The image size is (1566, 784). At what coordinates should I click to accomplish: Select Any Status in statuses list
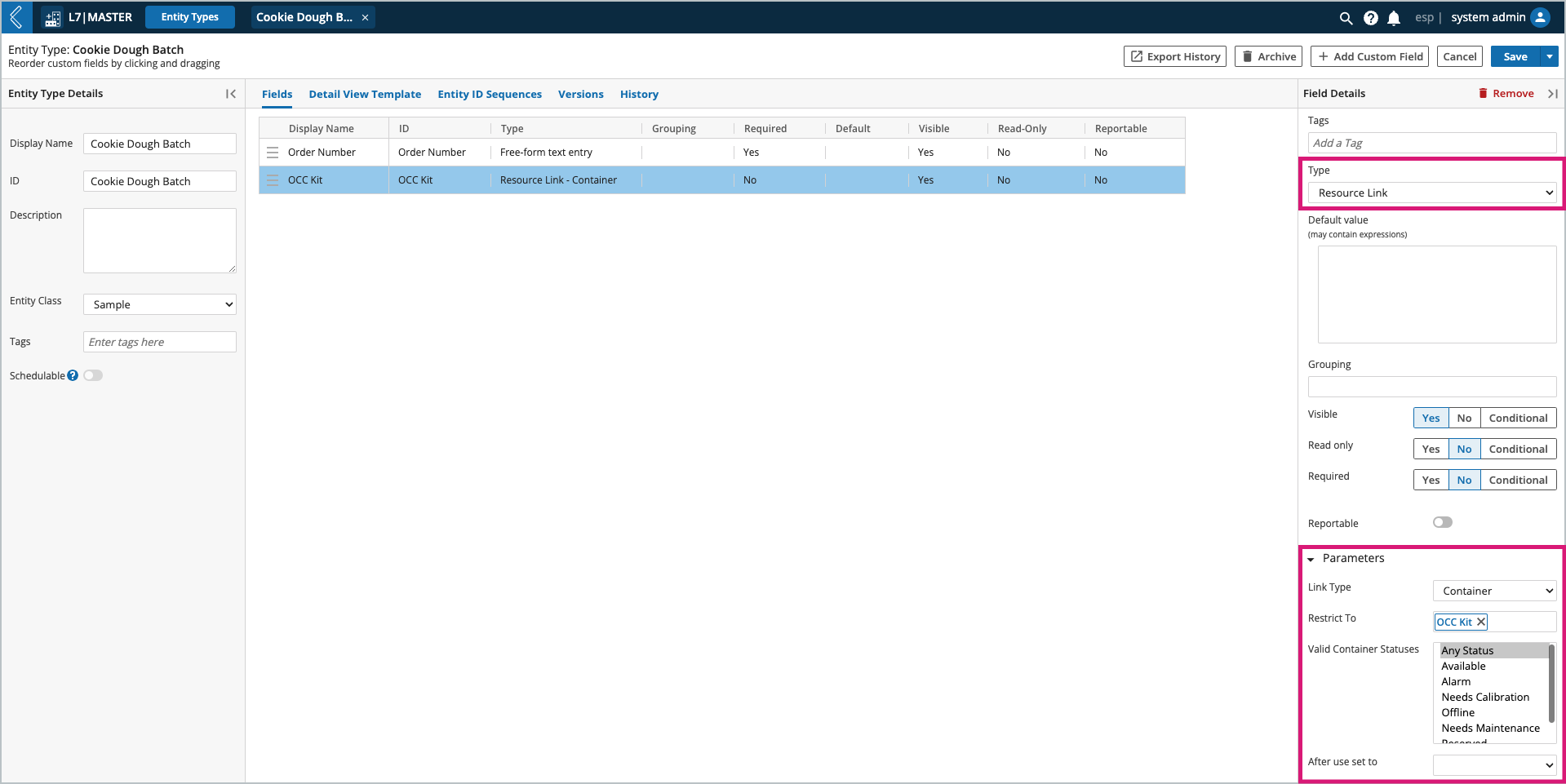(x=1493, y=650)
